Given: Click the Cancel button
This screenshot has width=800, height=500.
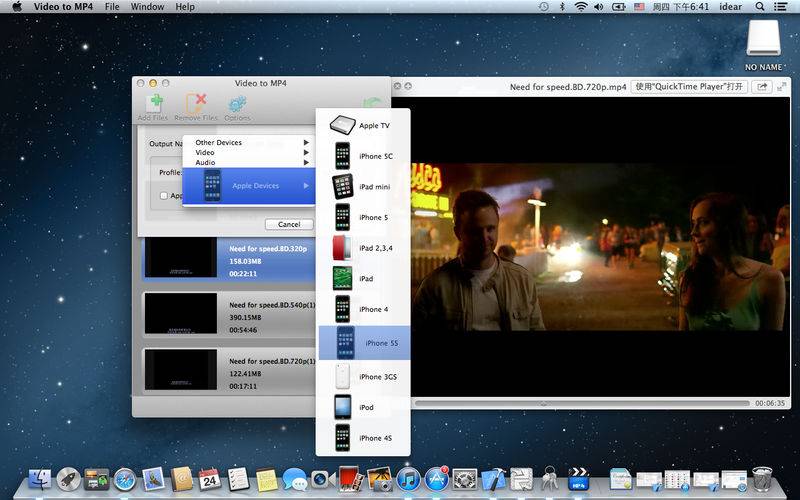Looking at the screenshot, I should [289, 224].
